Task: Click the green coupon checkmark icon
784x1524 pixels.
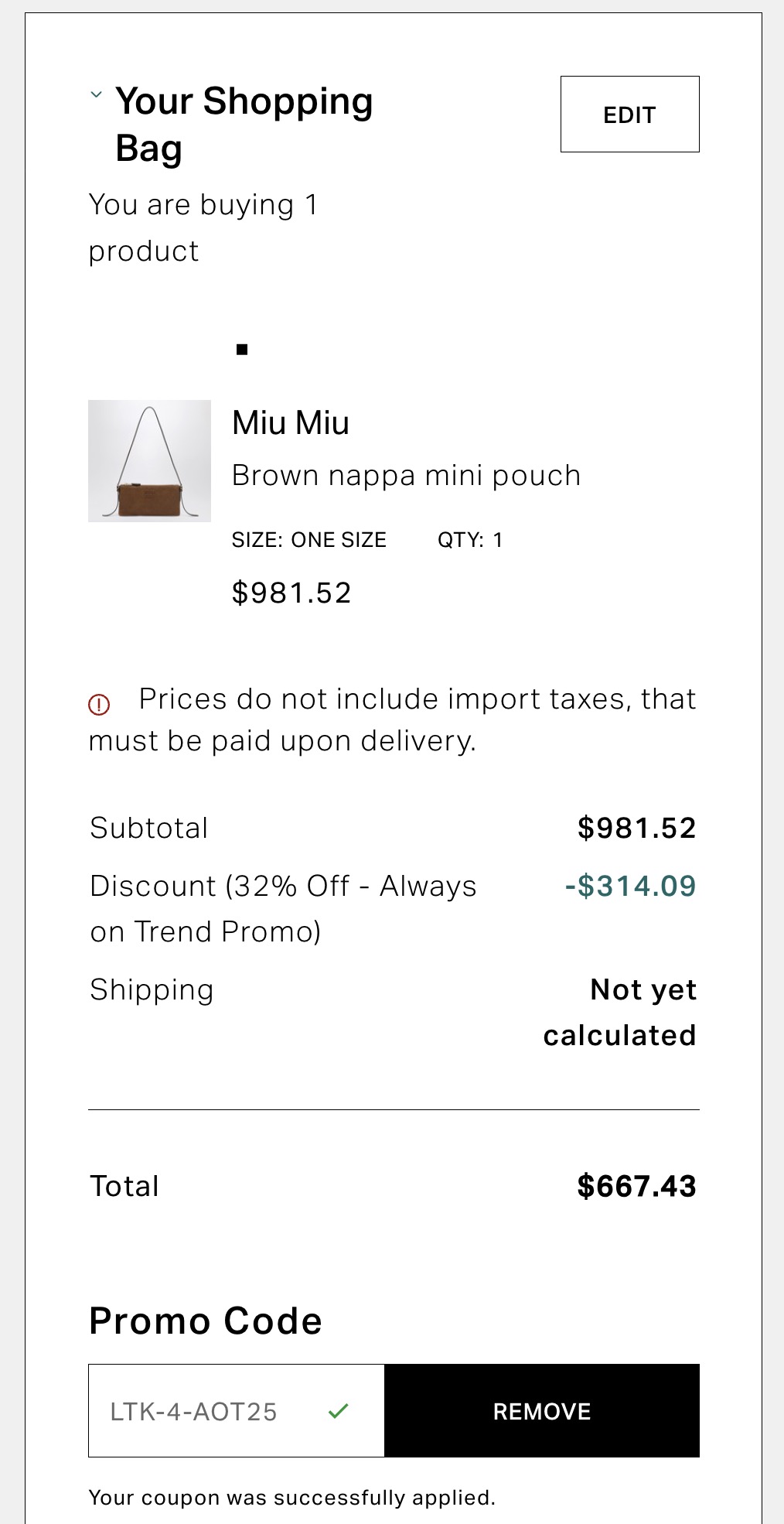Action: tap(339, 1411)
